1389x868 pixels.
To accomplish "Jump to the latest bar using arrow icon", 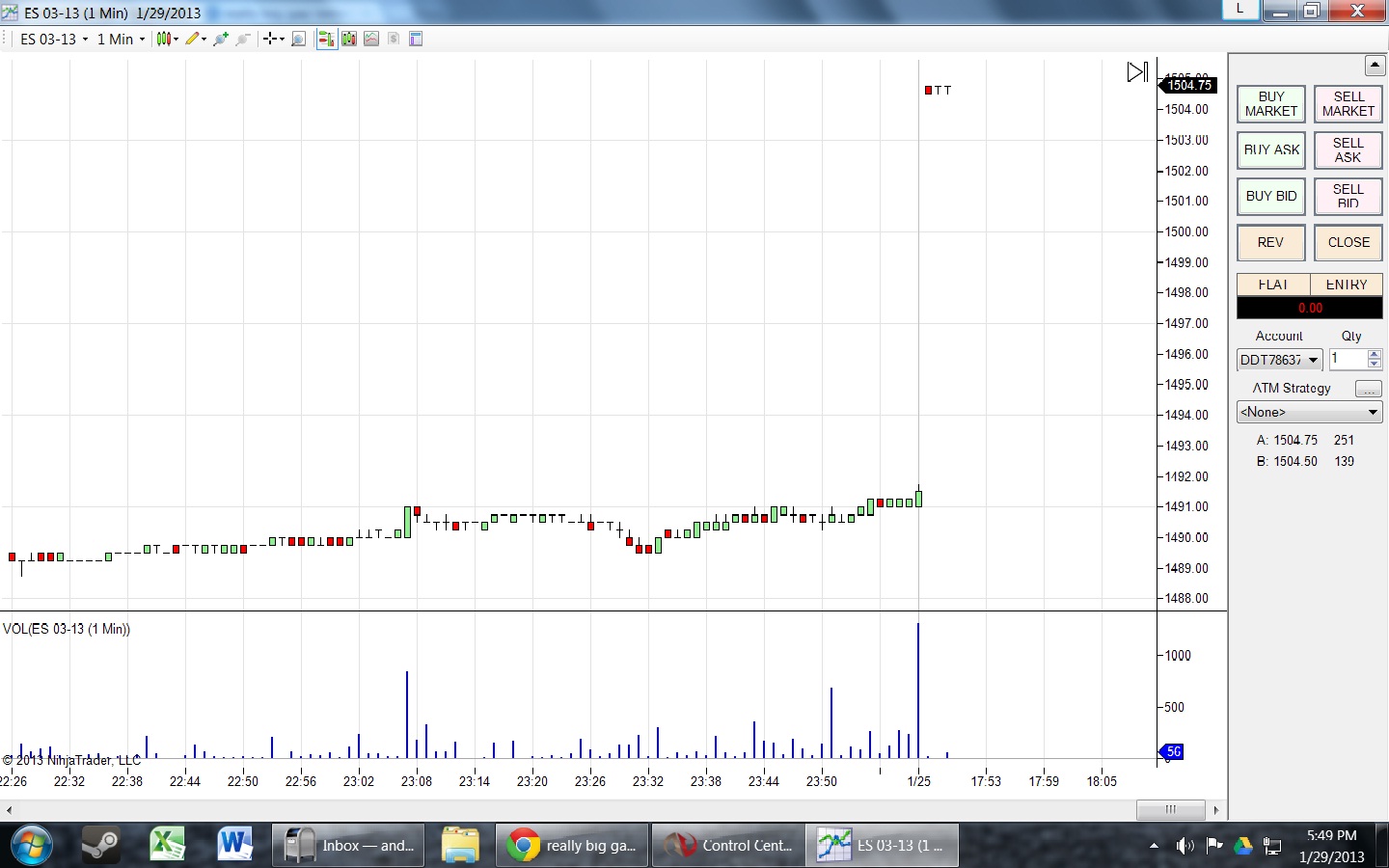I will [x=1137, y=72].
